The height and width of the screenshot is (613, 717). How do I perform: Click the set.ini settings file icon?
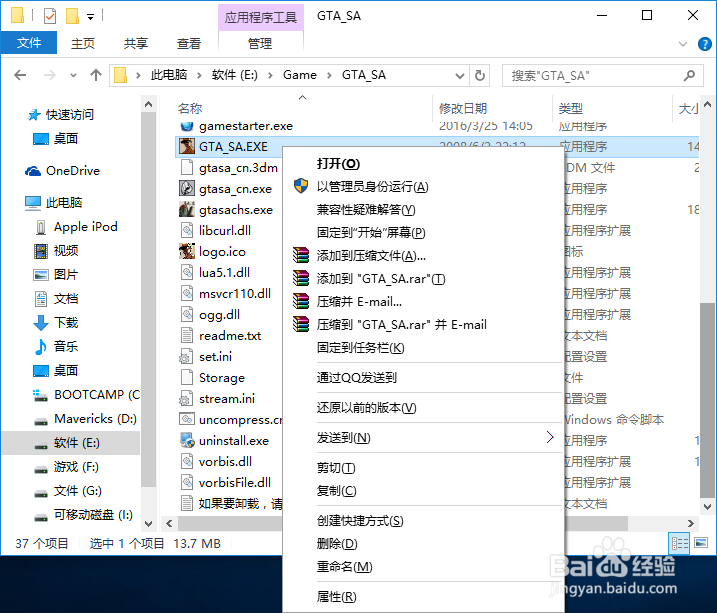186,357
